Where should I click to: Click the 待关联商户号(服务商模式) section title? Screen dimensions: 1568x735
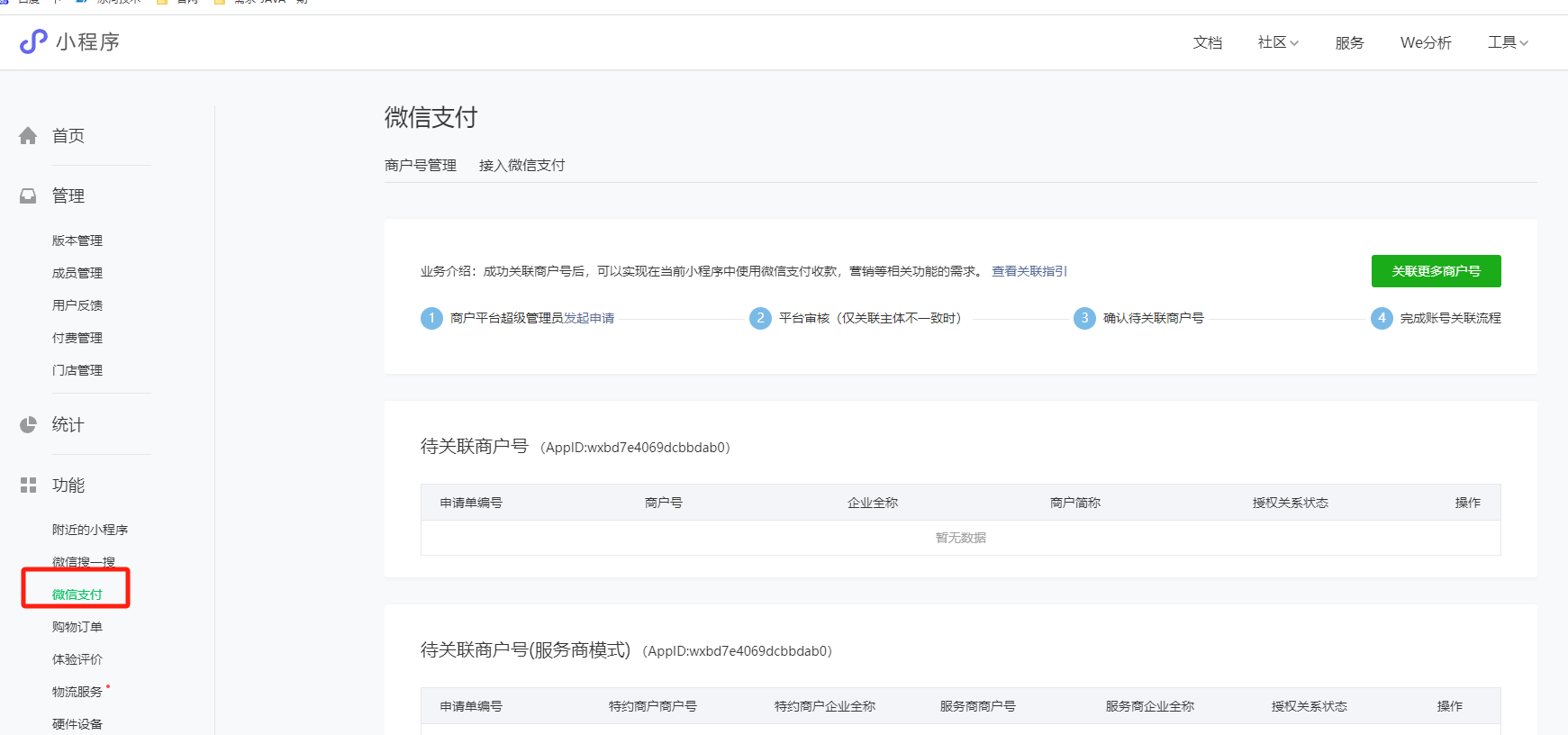pyautogui.click(x=525, y=650)
